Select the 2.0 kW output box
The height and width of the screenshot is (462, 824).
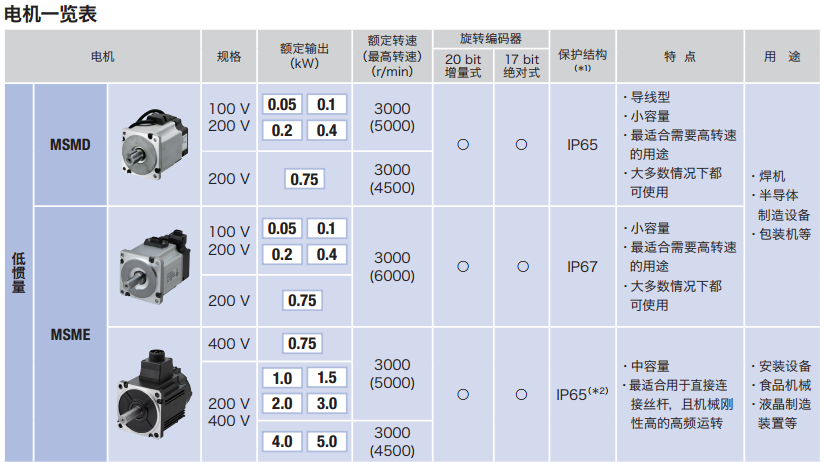coord(282,403)
